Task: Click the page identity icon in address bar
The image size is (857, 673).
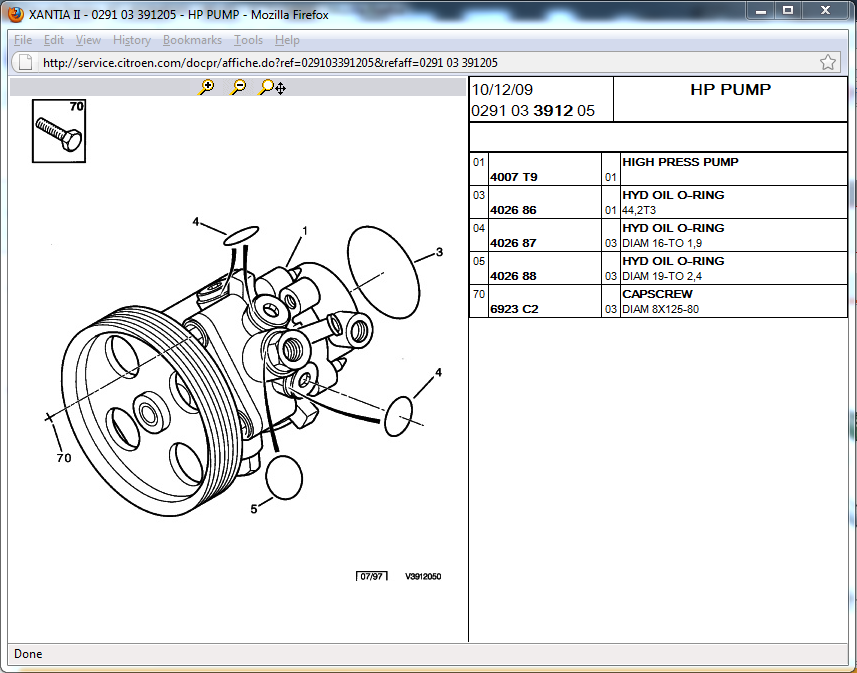Action: point(25,62)
